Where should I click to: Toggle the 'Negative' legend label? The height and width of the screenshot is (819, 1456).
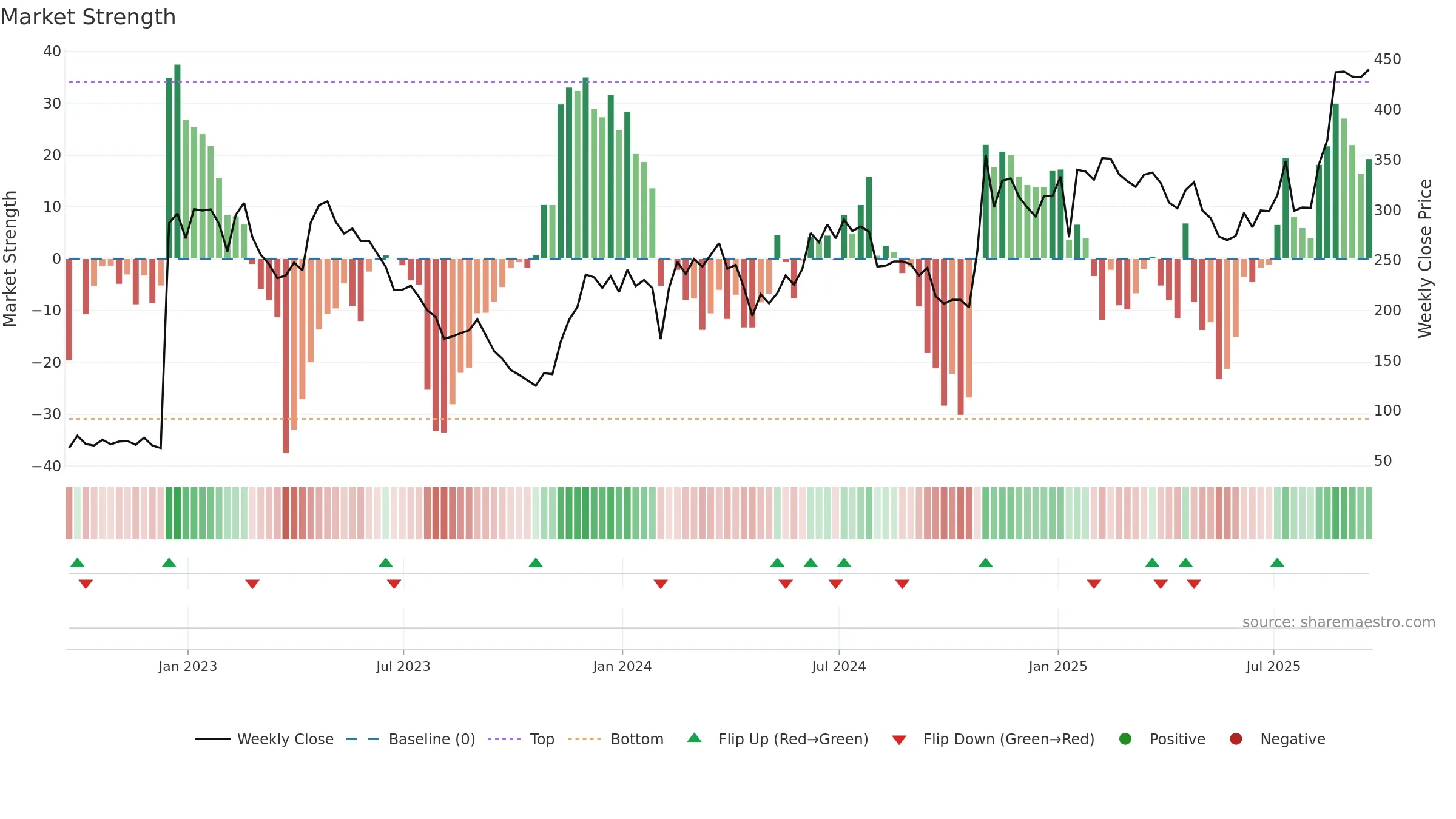1293,739
